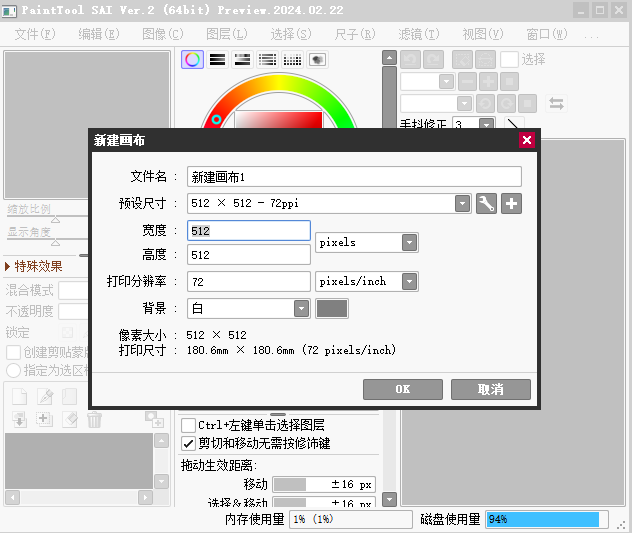The width and height of the screenshot is (632, 533).
Task: Create new normal layer icon
Action: (x=19, y=396)
